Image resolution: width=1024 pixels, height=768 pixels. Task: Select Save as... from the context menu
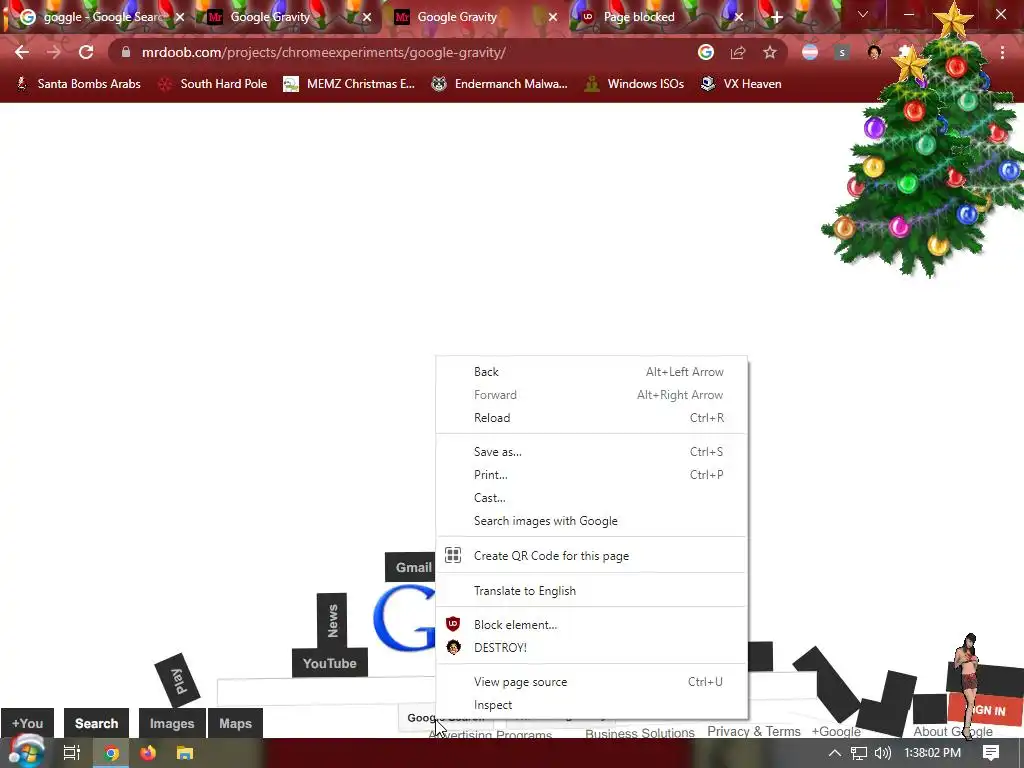point(591,452)
